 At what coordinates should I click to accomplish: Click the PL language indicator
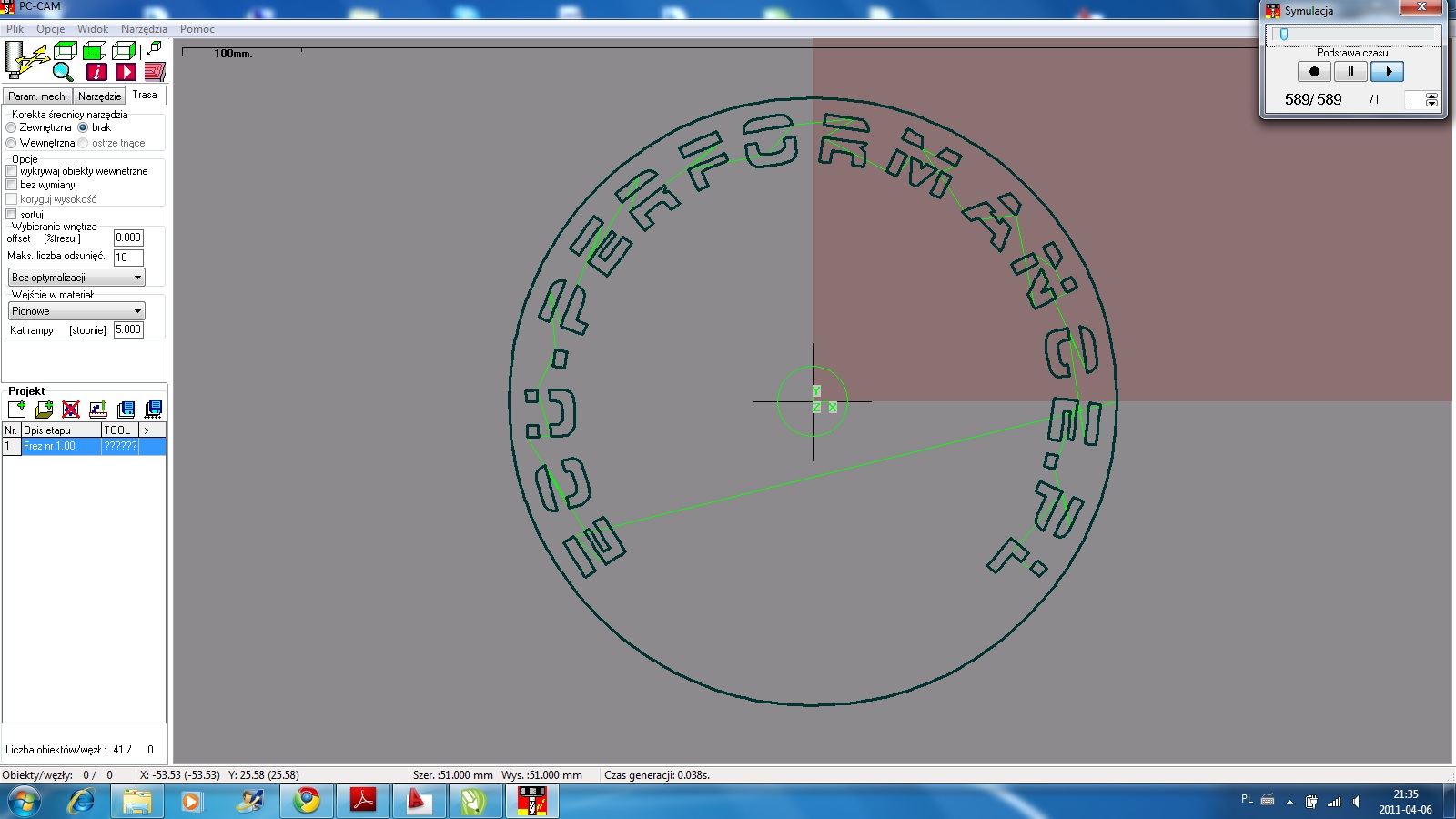click(x=1247, y=799)
